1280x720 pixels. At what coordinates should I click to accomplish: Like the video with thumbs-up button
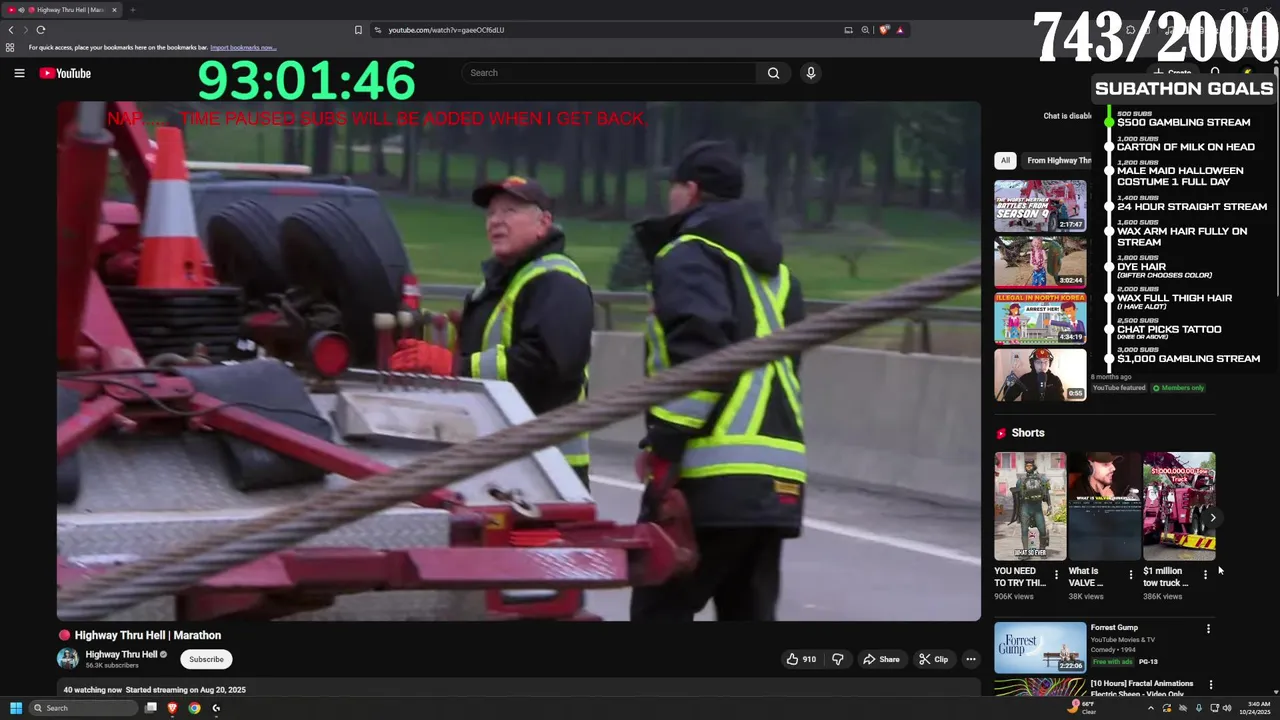(x=802, y=659)
